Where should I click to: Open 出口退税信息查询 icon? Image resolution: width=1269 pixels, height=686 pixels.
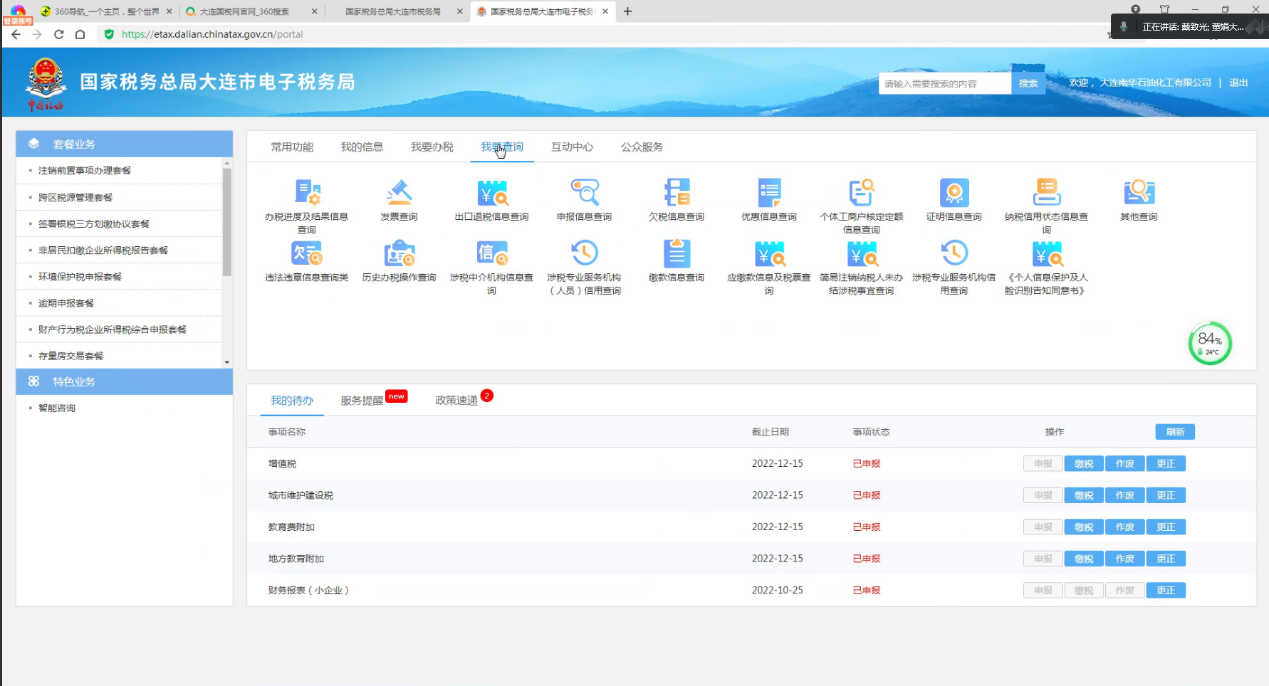(492, 193)
